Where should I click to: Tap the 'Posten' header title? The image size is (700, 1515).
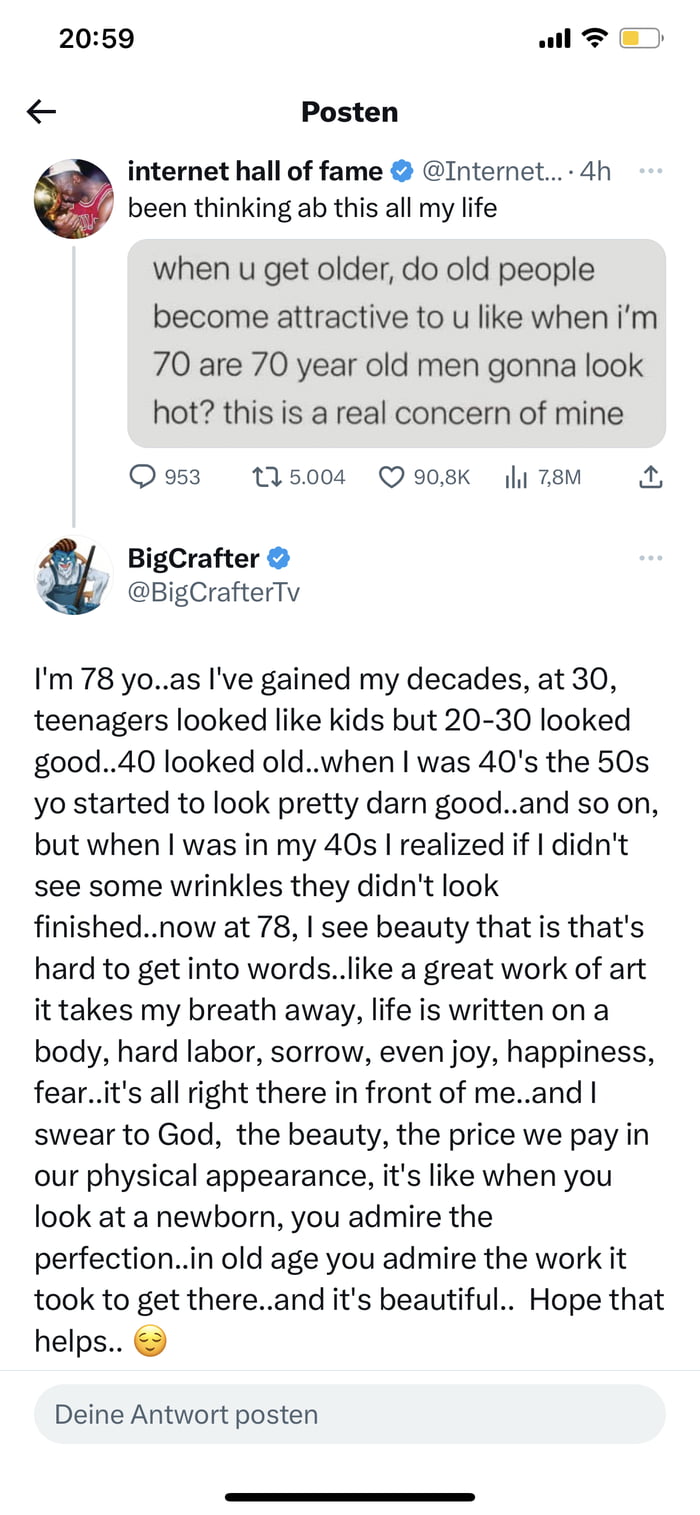tap(349, 111)
